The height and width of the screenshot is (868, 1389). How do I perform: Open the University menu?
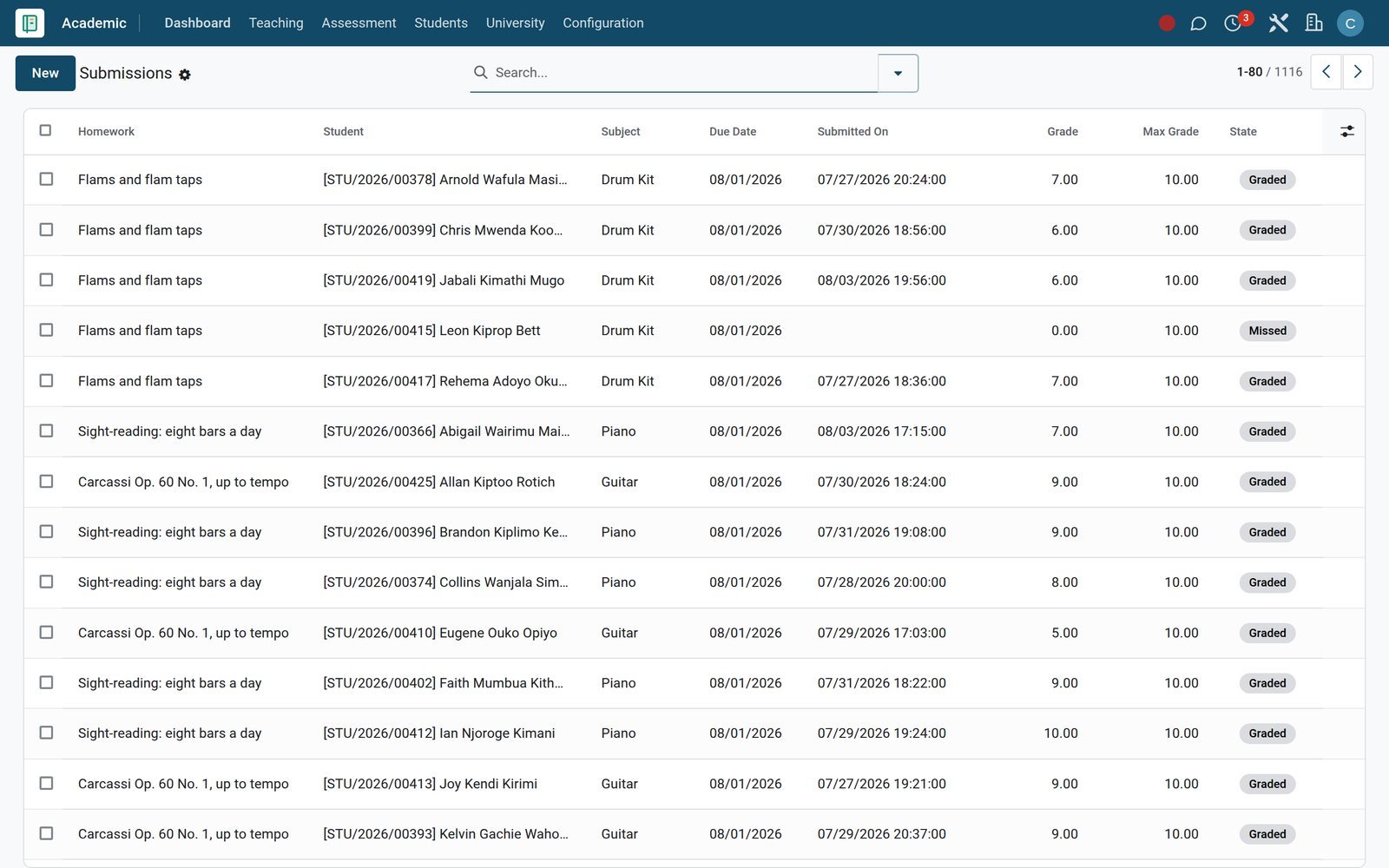tap(515, 23)
